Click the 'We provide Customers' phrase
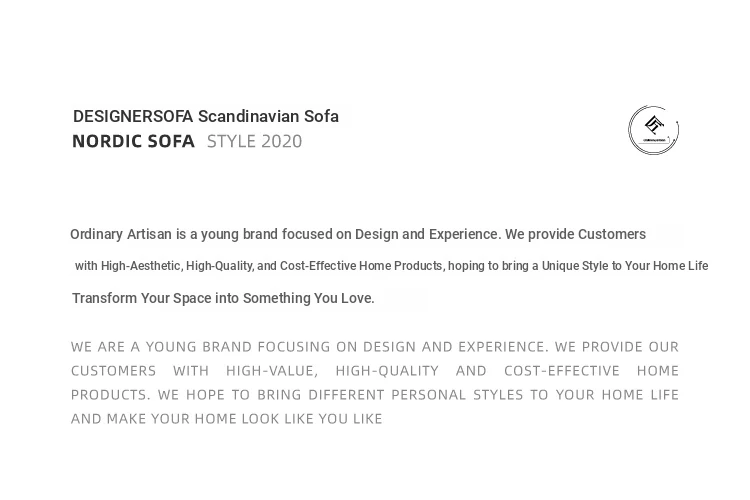Screen dimensions: 750x500 pos(575,234)
